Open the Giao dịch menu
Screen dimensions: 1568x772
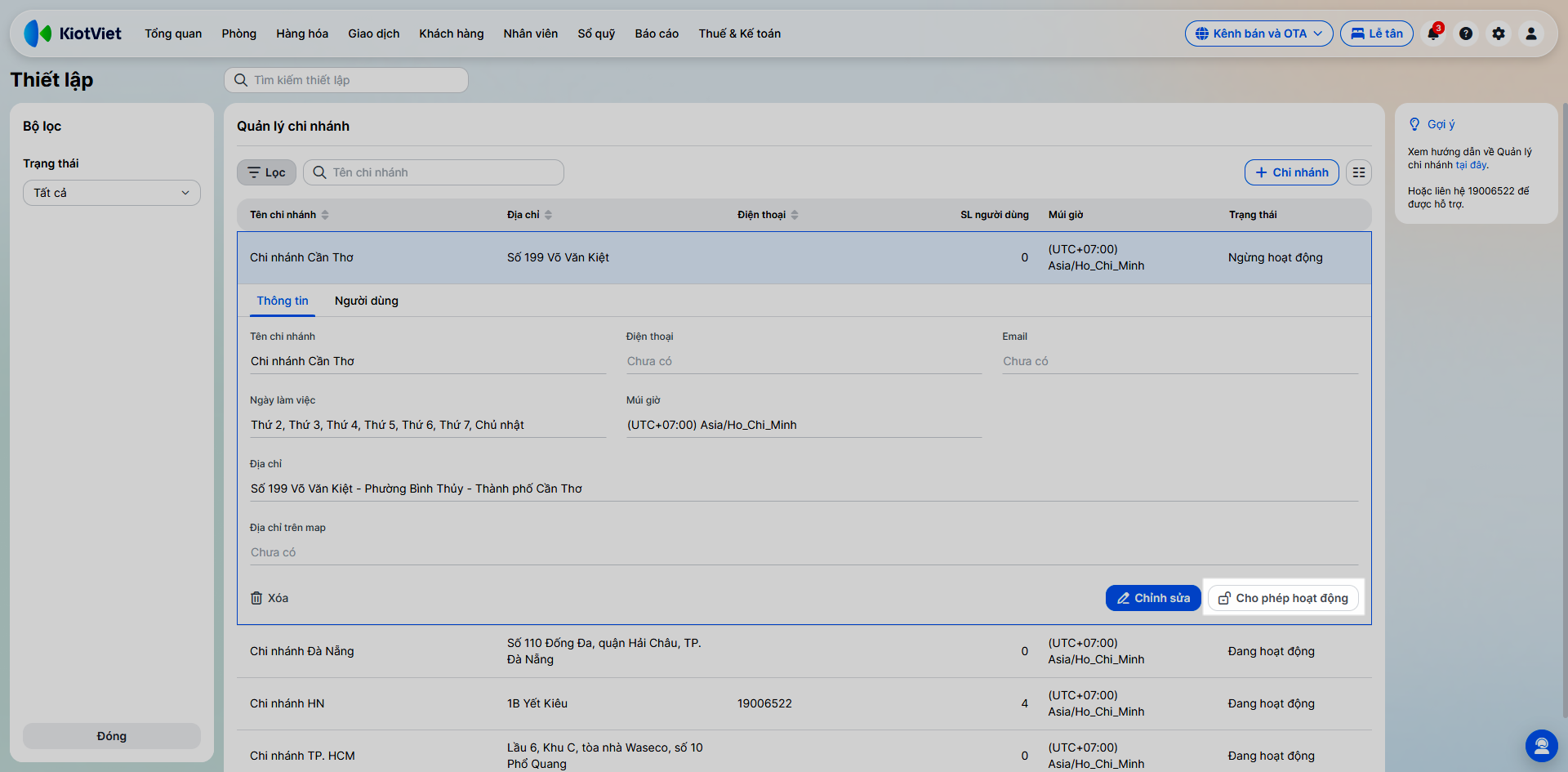click(374, 33)
